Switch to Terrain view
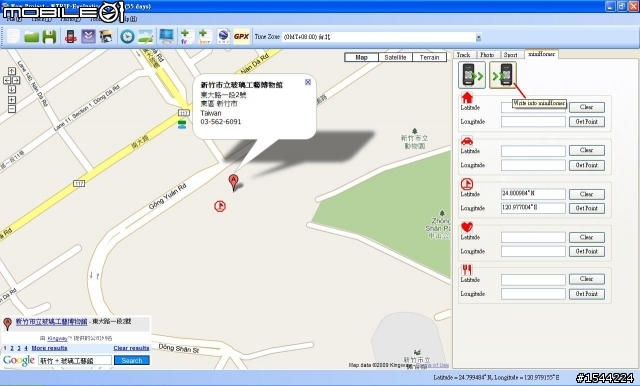The width and height of the screenshot is (640, 386). pyautogui.click(x=429, y=58)
